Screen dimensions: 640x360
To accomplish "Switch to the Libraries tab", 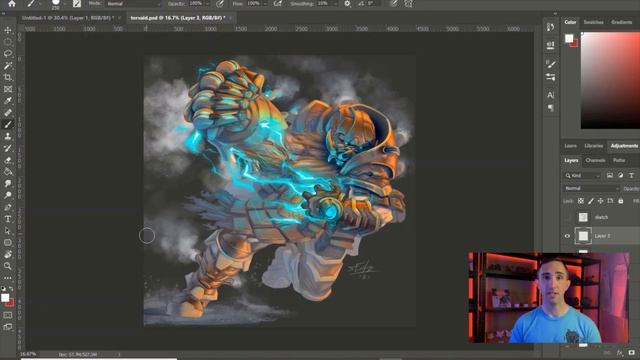I will pos(593,146).
